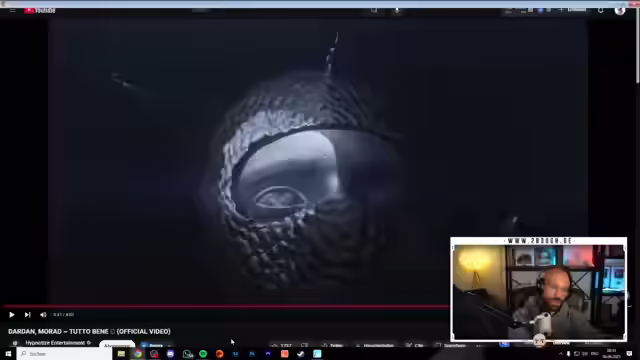Click the YouTube search magnifier button

pyautogui.click(x=374, y=10)
